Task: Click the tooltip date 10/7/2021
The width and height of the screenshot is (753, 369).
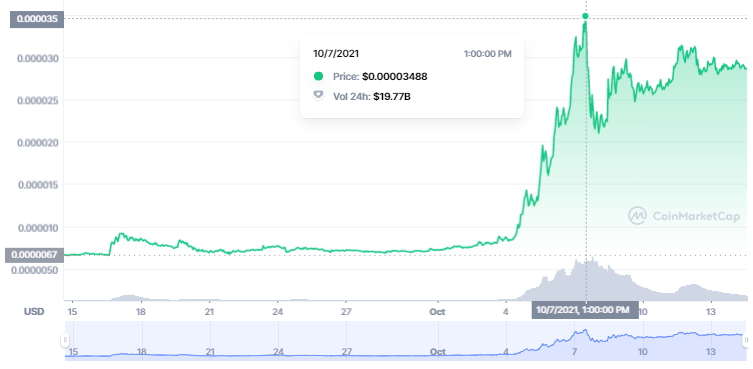Action: pyautogui.click(x=336, y=54)
